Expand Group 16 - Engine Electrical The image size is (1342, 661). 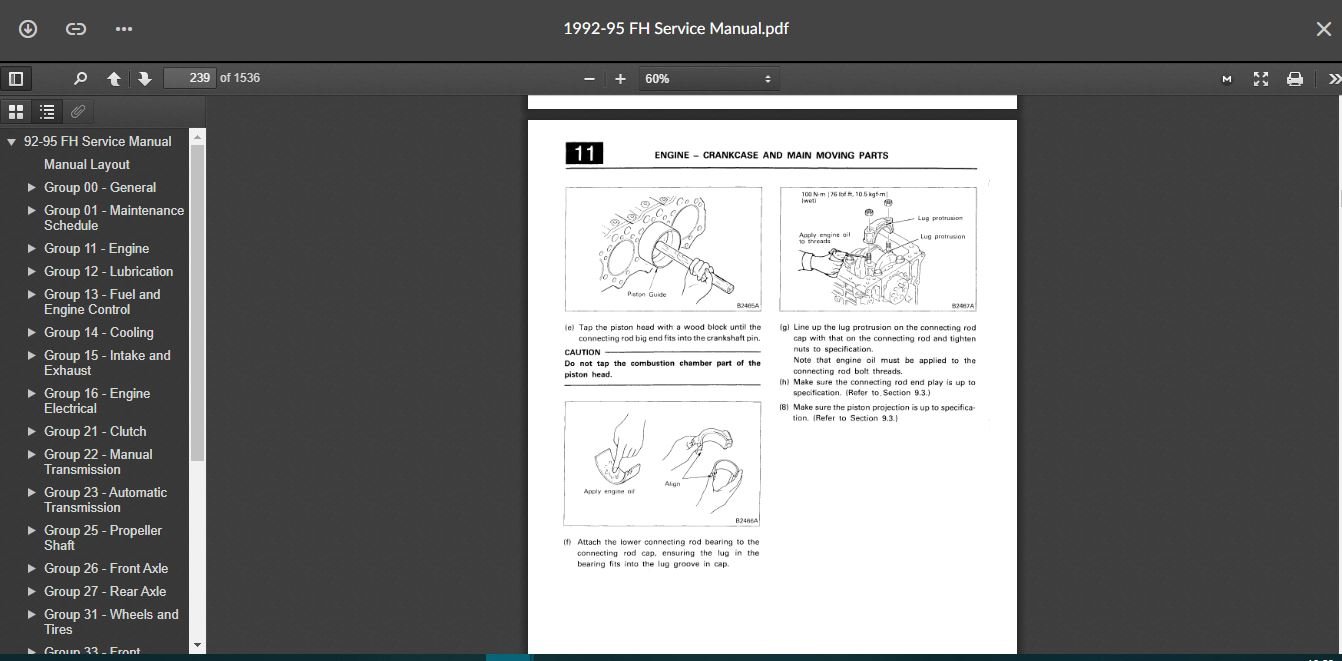[33, 393]
